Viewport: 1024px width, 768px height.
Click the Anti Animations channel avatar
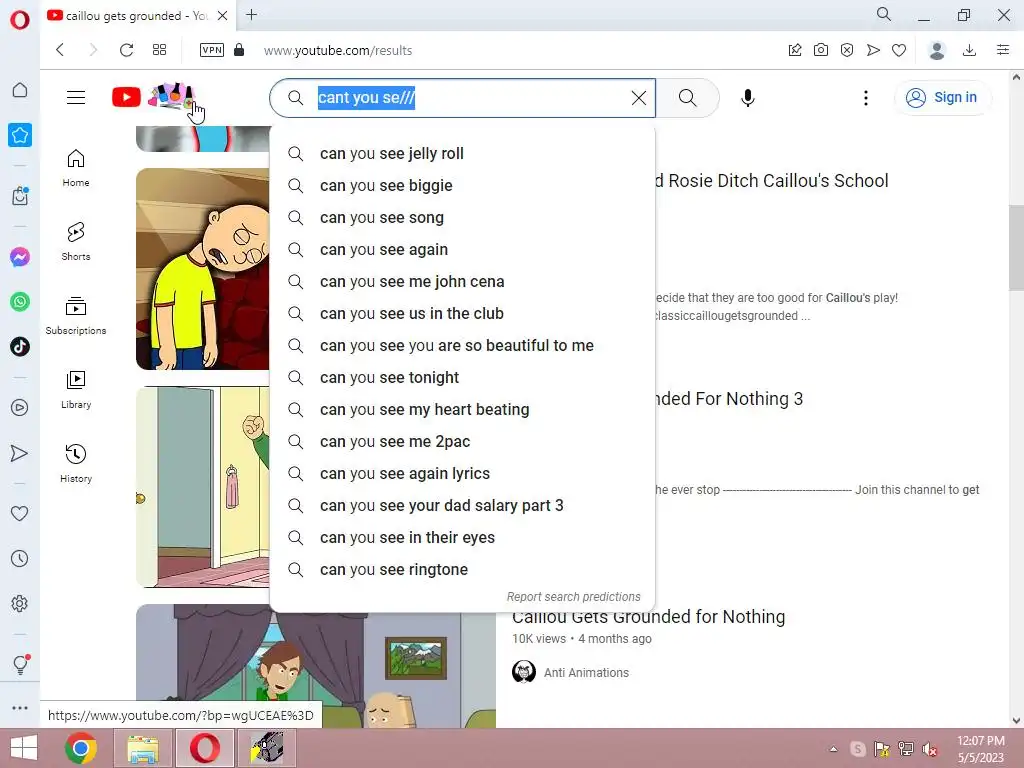[524, 671]
